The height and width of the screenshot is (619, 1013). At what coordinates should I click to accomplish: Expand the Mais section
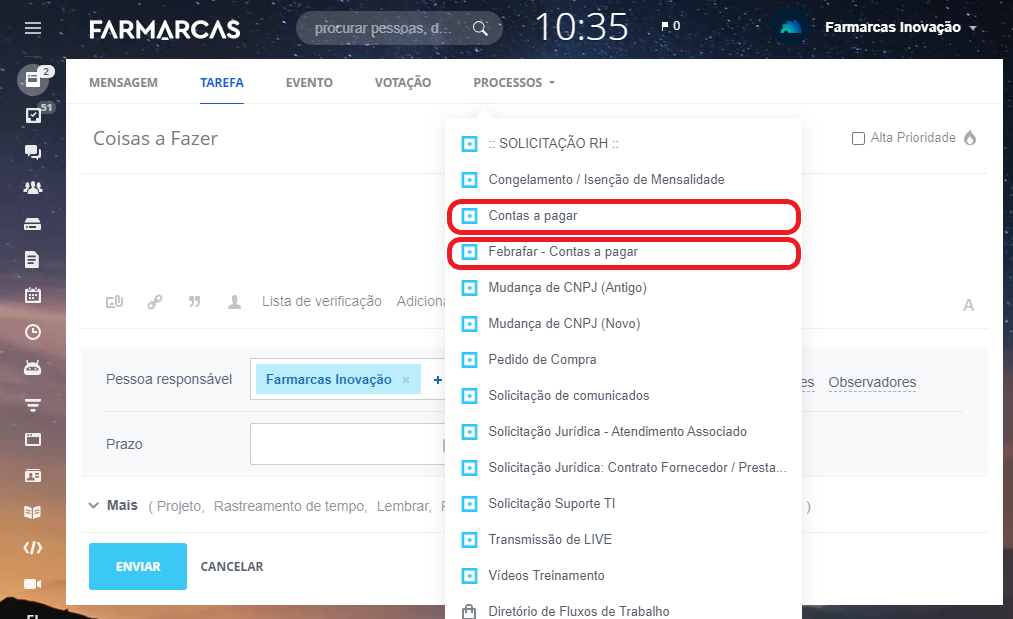tap(113, 506)
